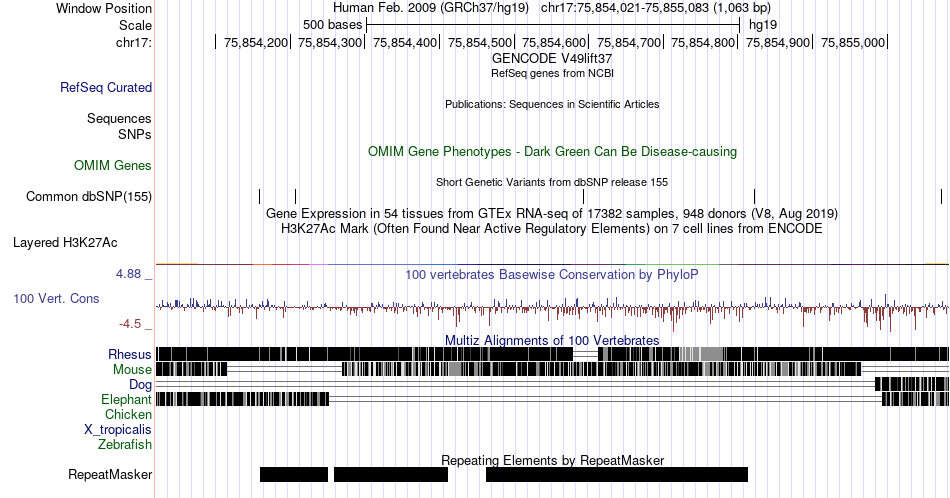Click the RefSeq genes from NCBI title

(552, 73)
